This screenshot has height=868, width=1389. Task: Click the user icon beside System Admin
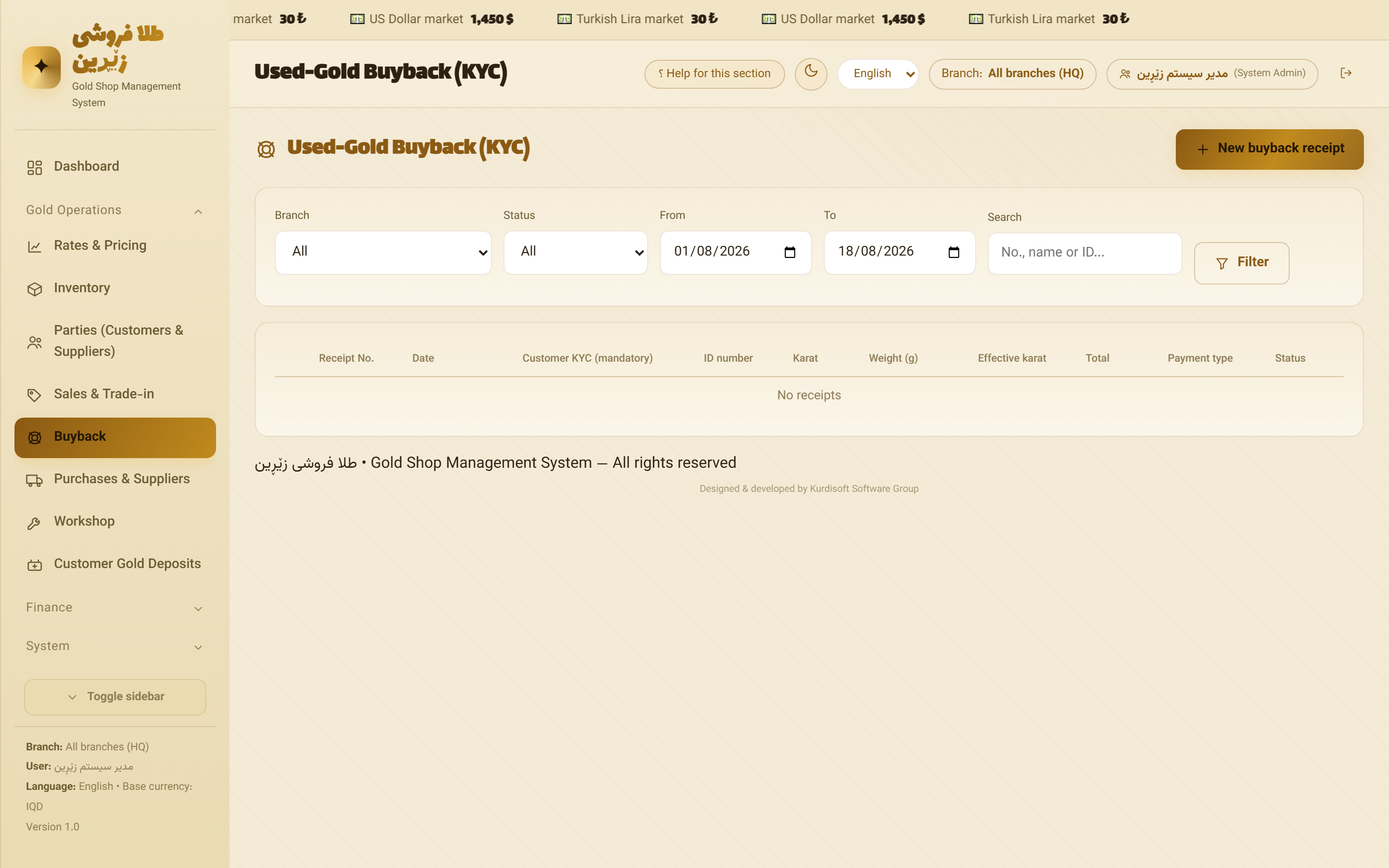(x=1125, y=74)
